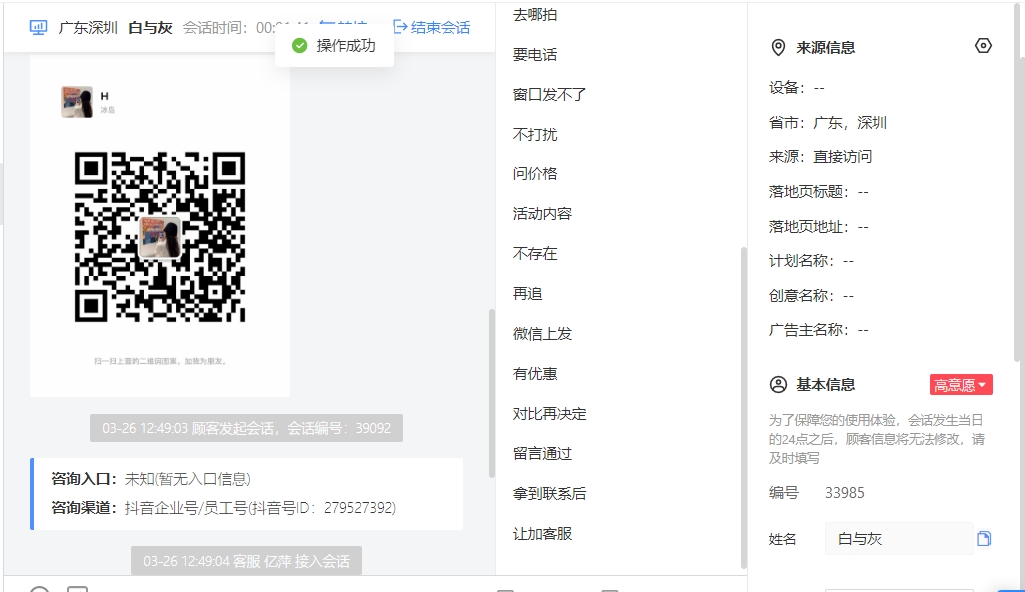The width and height of the screenshot is (1025, 592).
Task: Click the 咨询渠道 抖音企业号 info line
Action: 224,508
